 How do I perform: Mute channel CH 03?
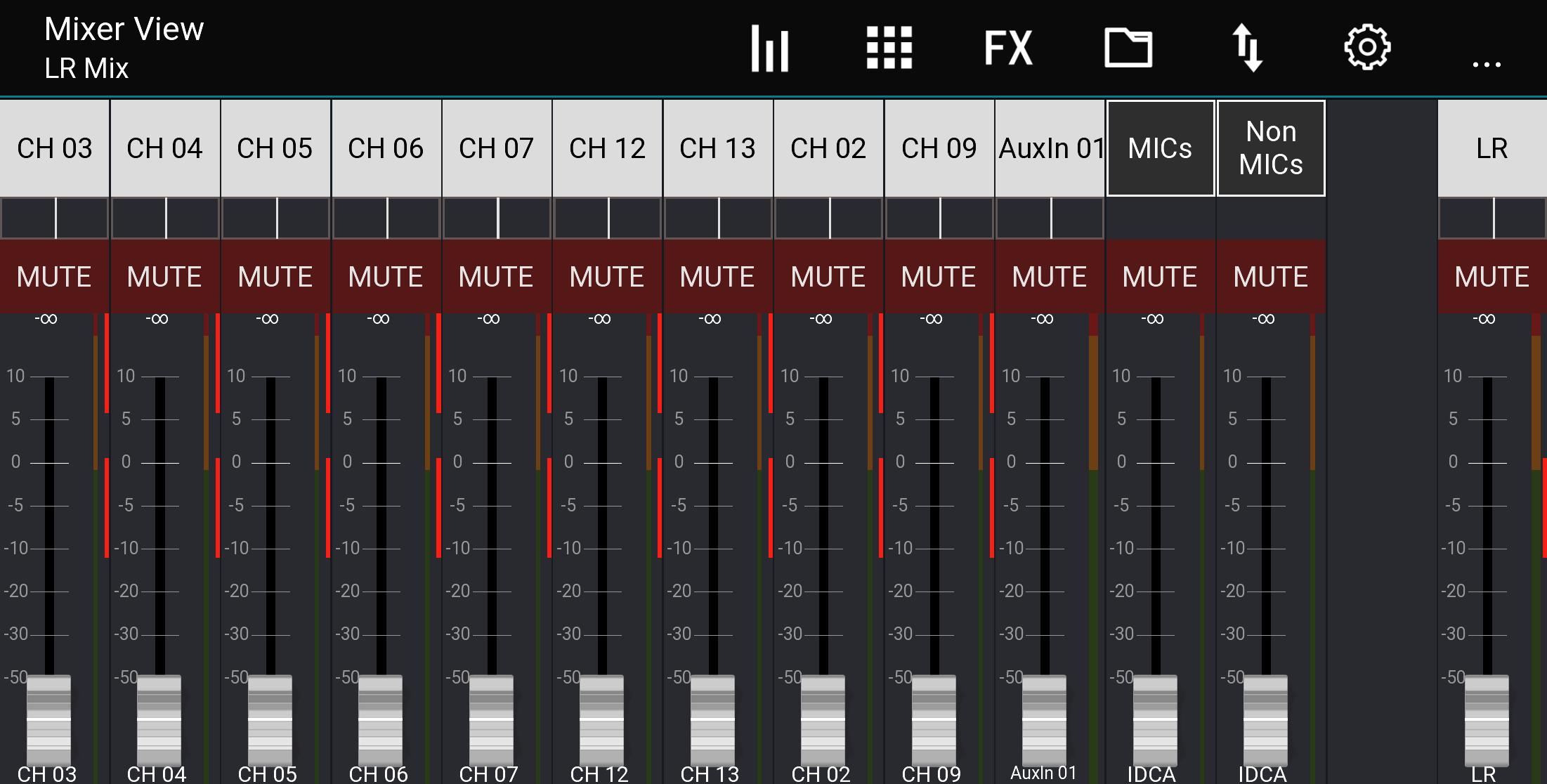55,276
